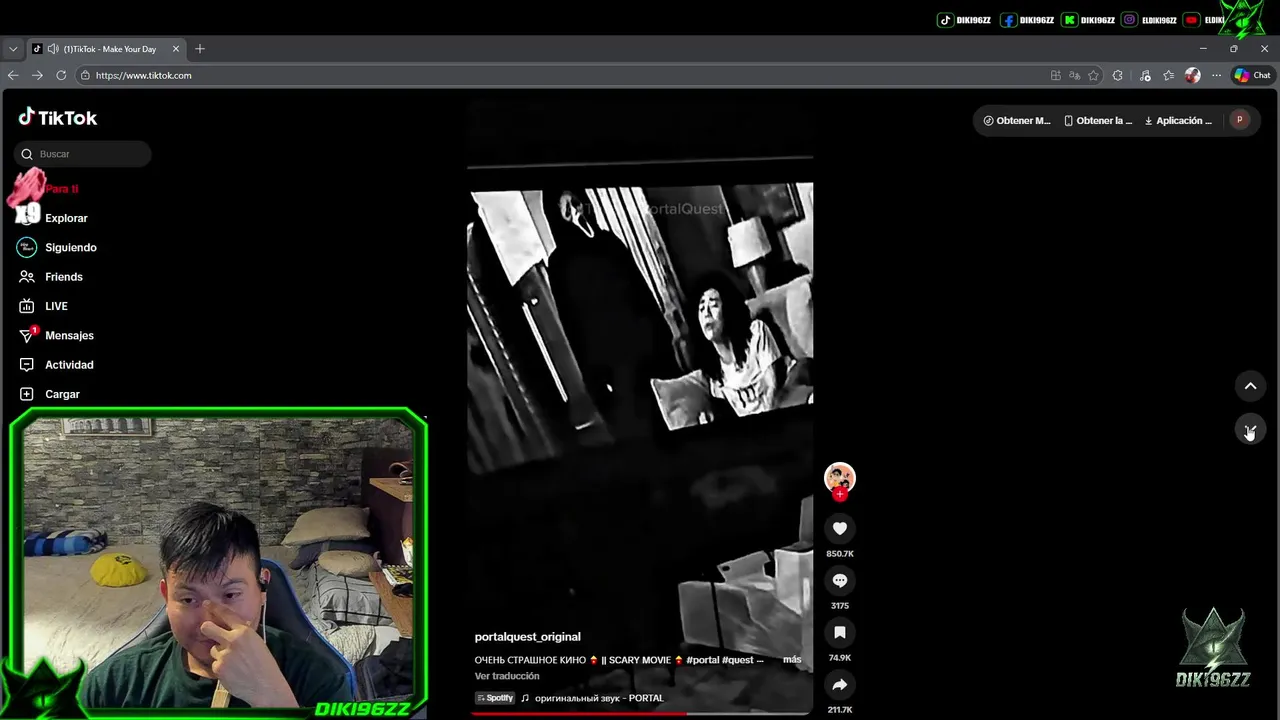
Task: Click the Buscar search field
Action: click(x=83, y=154)
